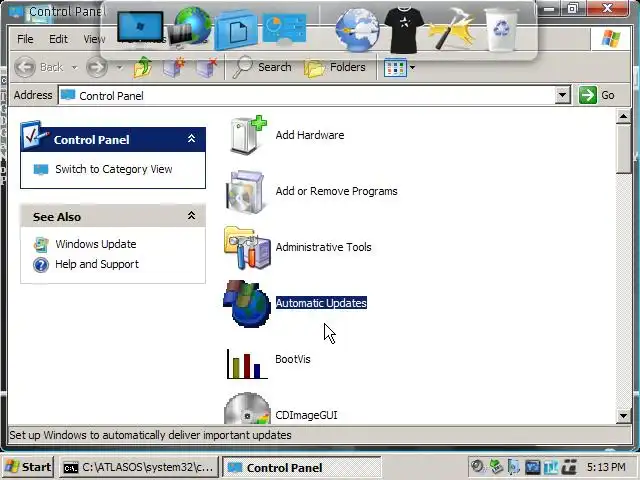Collapse the Control Panel side pane

point(191,139)
